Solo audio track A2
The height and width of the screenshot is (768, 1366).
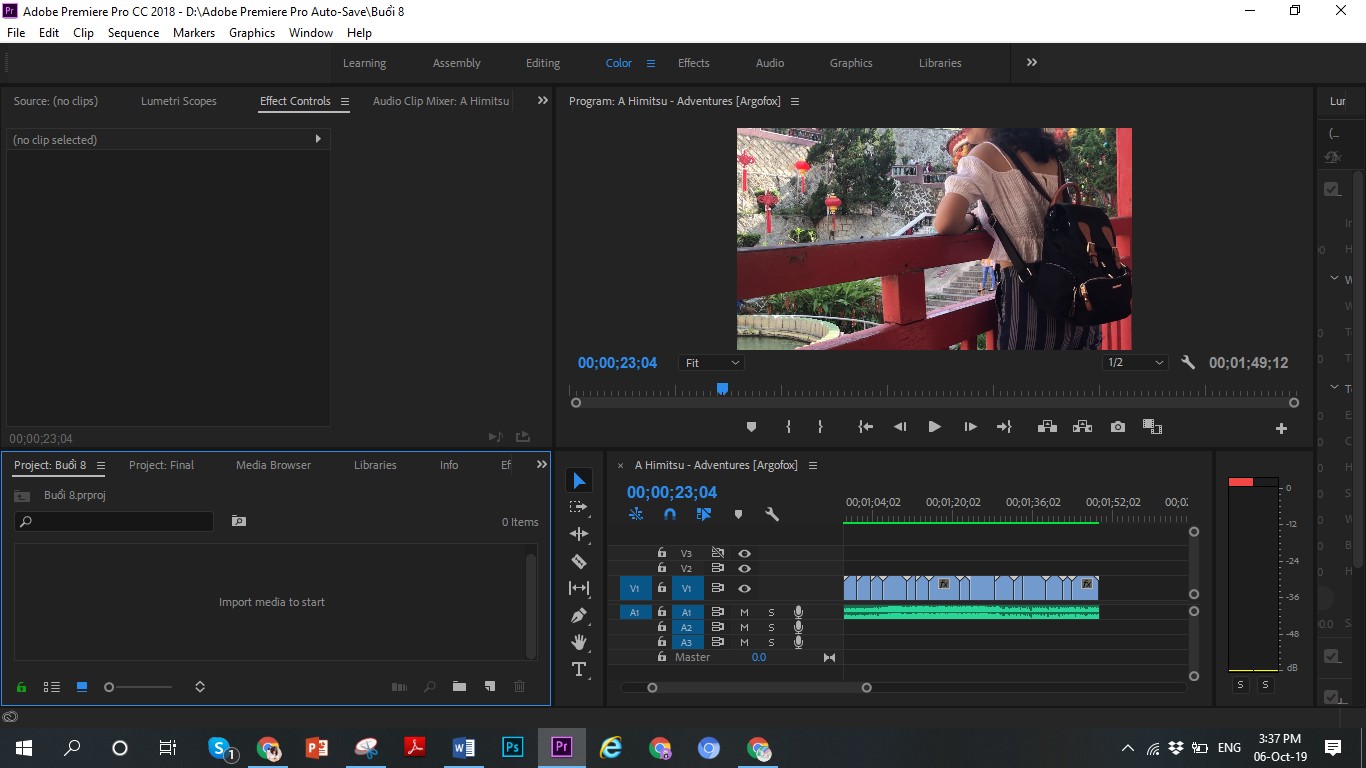point(771,628)
